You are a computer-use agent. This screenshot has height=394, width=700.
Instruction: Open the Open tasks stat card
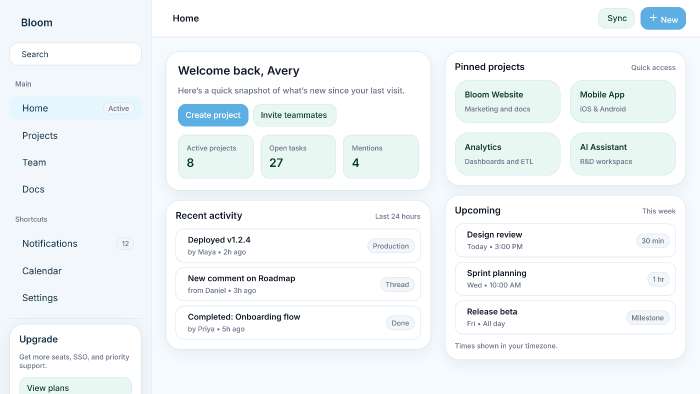[x=298, y=157]
